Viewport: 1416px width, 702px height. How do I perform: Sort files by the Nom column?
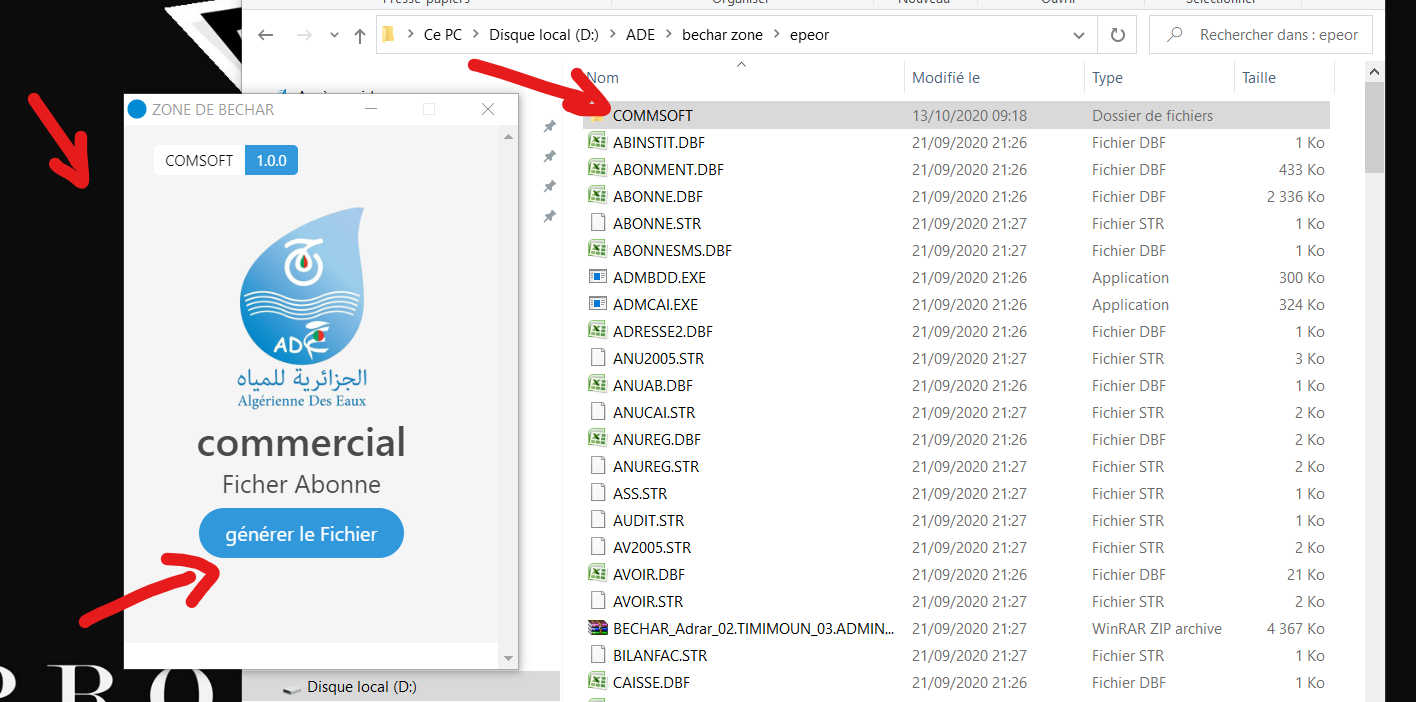tap(600, 77)
